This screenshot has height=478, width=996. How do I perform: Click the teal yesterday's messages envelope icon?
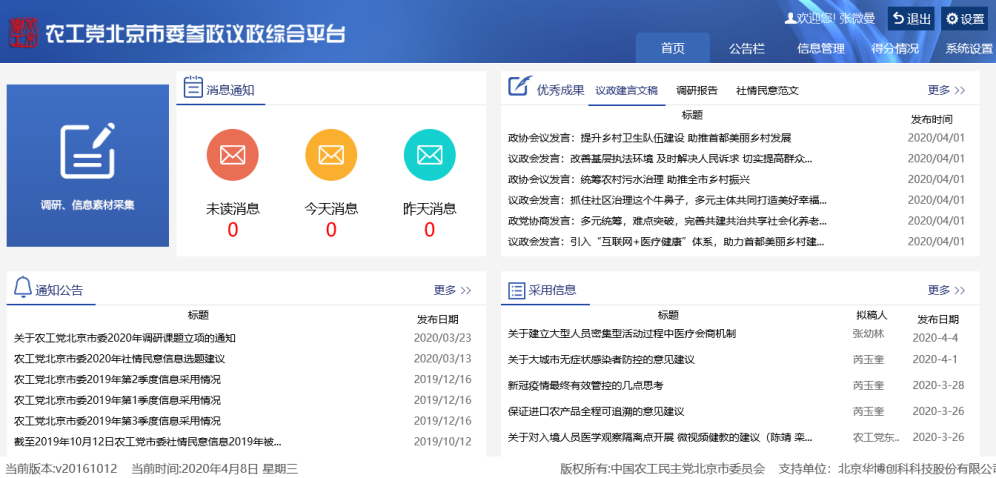point(429,155)
